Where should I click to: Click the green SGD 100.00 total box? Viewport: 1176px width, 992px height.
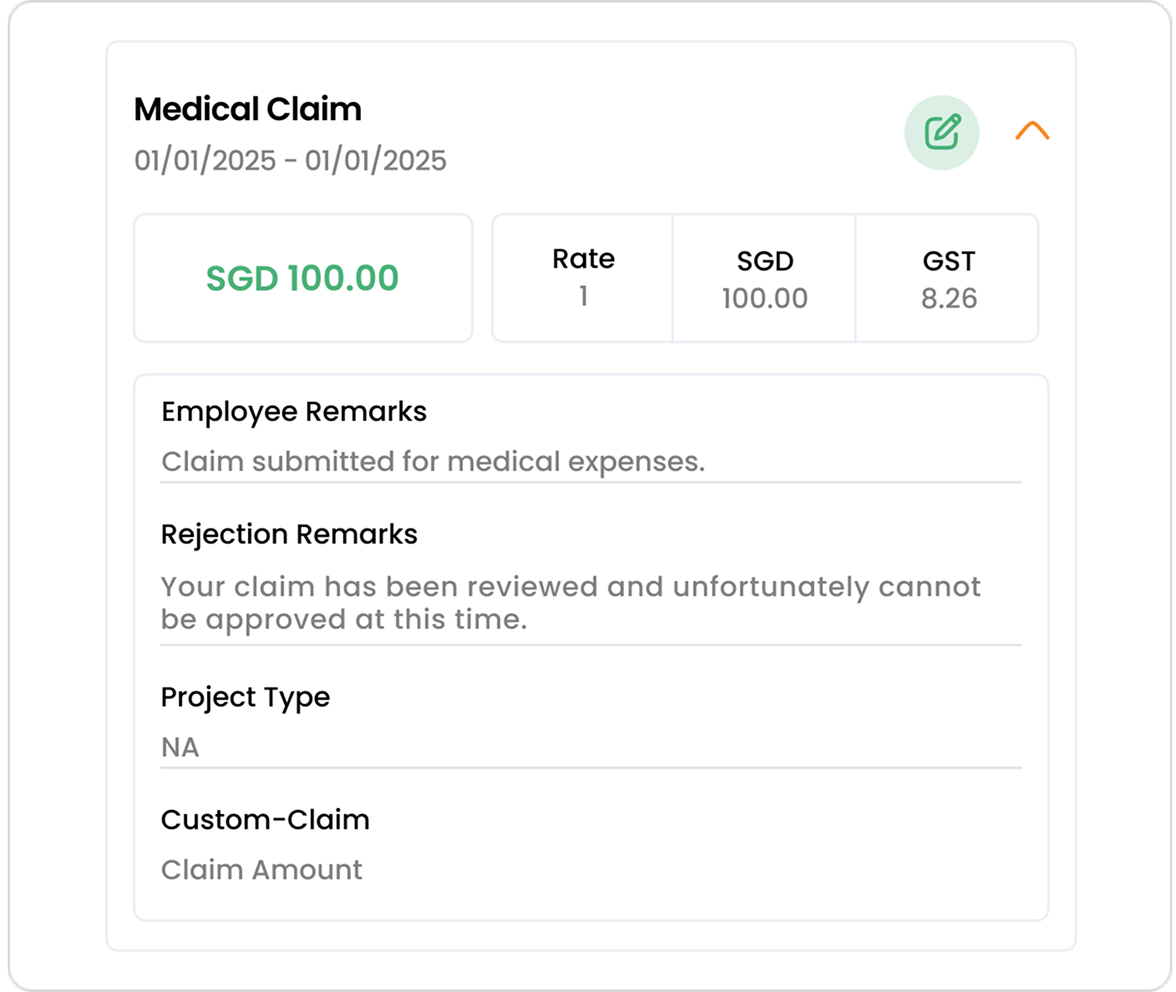click(303, 278)
